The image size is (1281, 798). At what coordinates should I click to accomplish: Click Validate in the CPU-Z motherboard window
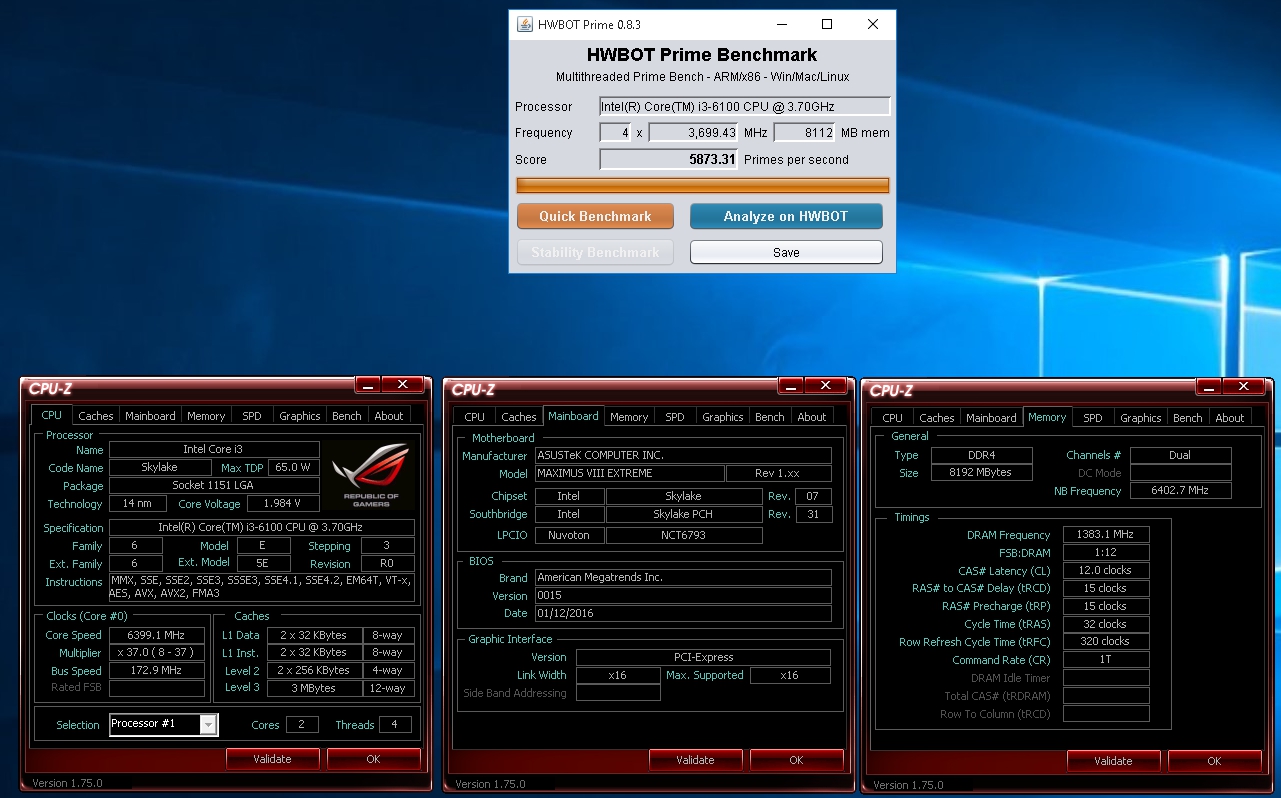pyautogui.click(x=695, y=760)
